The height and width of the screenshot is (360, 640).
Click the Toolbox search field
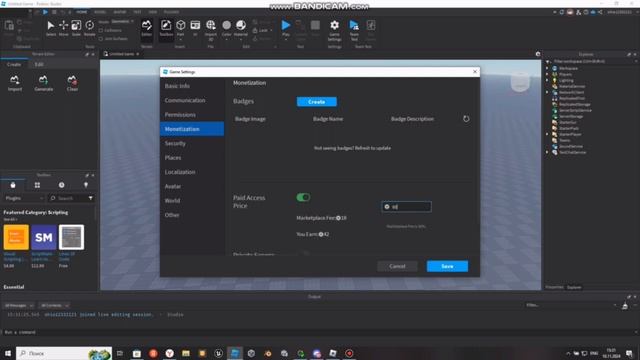point(67,198)
